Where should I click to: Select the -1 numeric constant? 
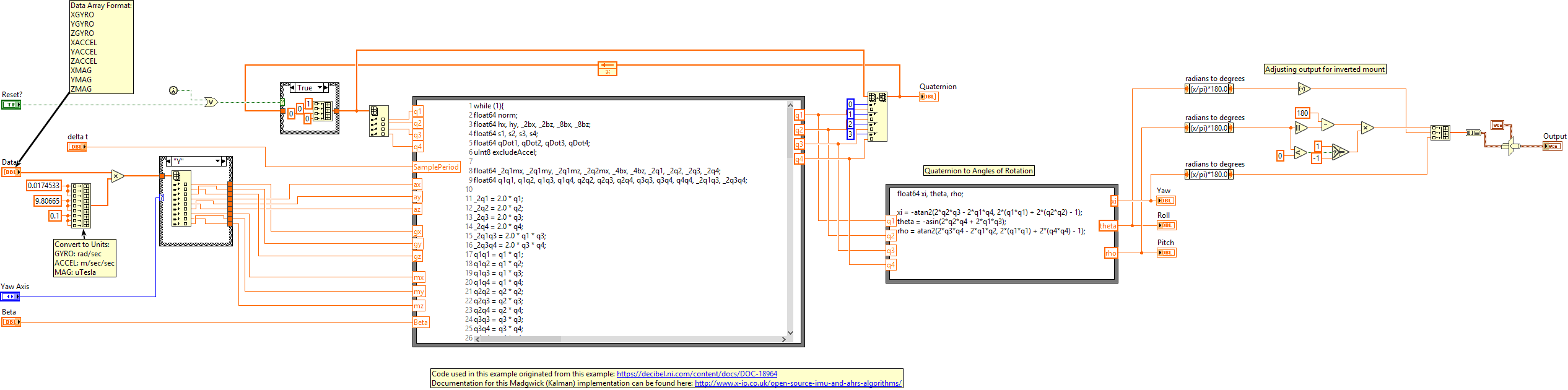(1316, 158)
